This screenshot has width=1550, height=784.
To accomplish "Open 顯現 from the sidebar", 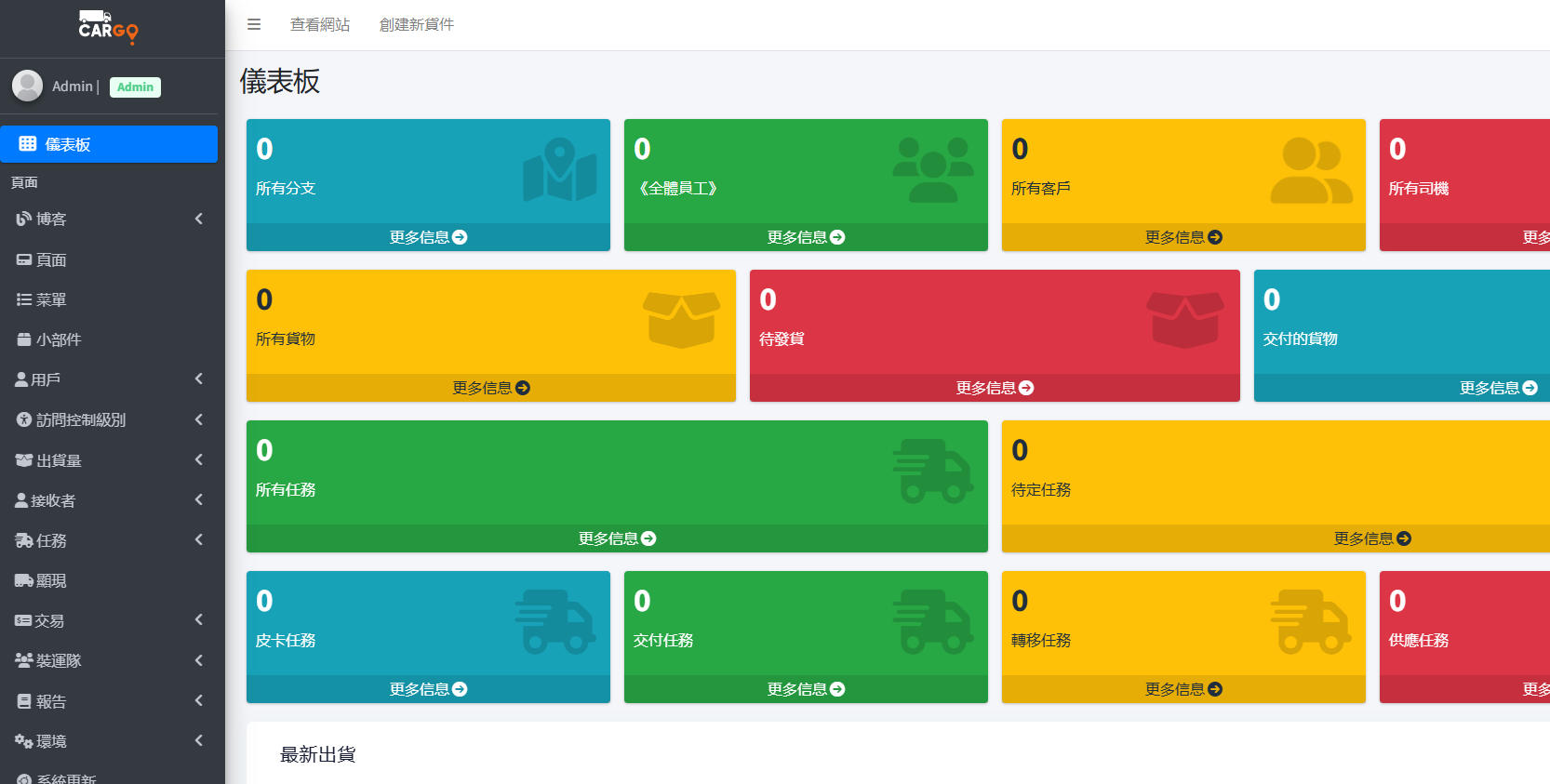I will [x=109, y=580].
